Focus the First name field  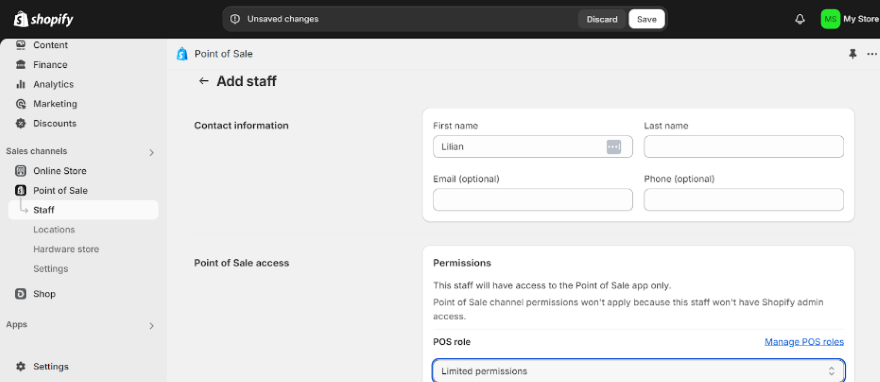coord(533,146)
